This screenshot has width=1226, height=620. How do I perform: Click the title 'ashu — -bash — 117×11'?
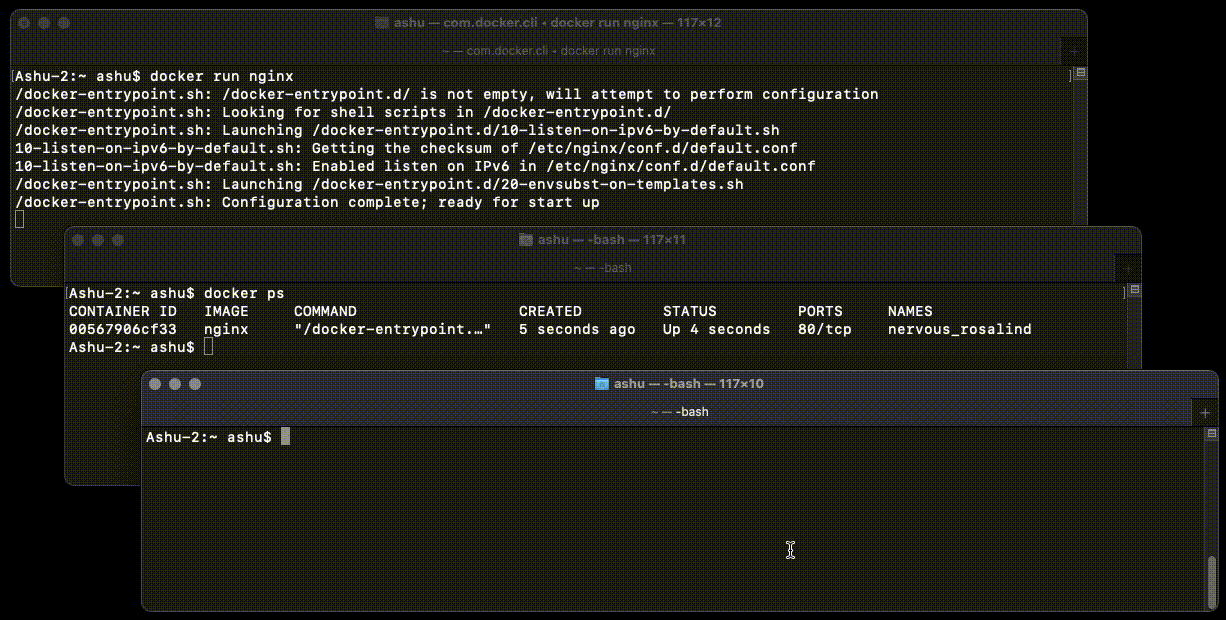(611, 240)
